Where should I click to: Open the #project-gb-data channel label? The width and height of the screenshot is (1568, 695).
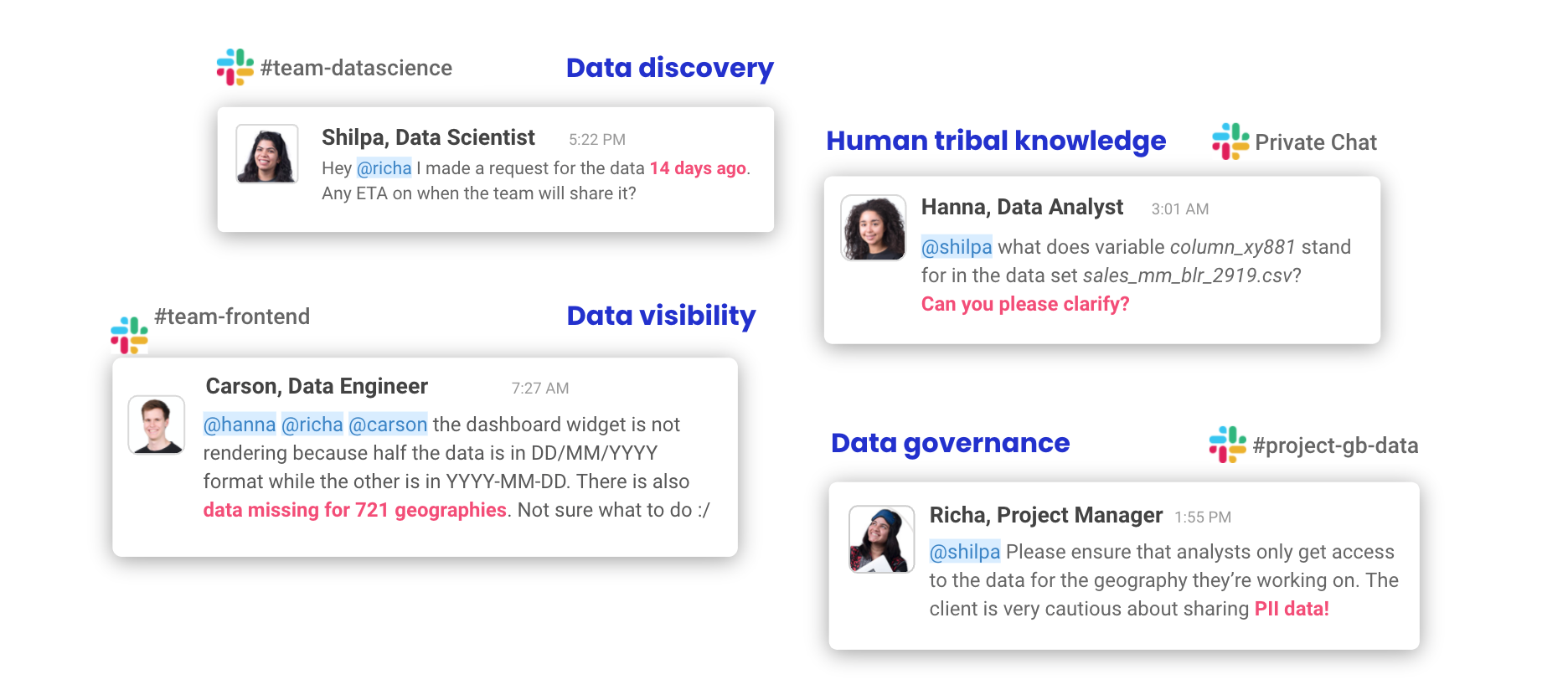coord(1335,445)
